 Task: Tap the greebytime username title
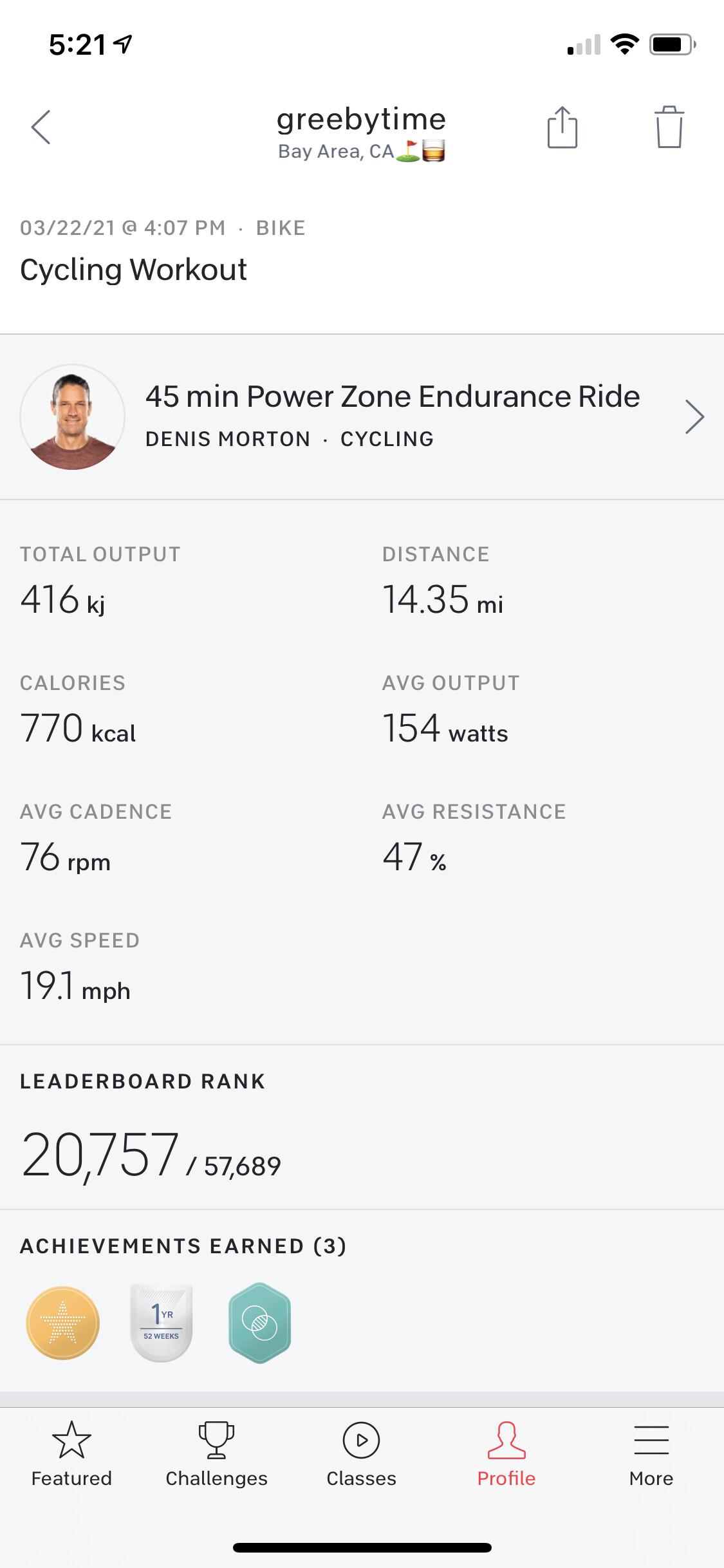click(x=361, y=120)
